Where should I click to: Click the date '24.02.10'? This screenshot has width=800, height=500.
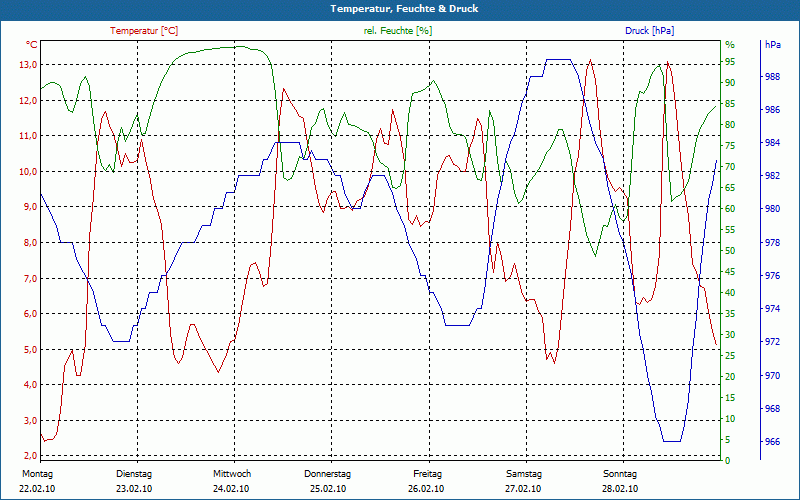point(231,489)
